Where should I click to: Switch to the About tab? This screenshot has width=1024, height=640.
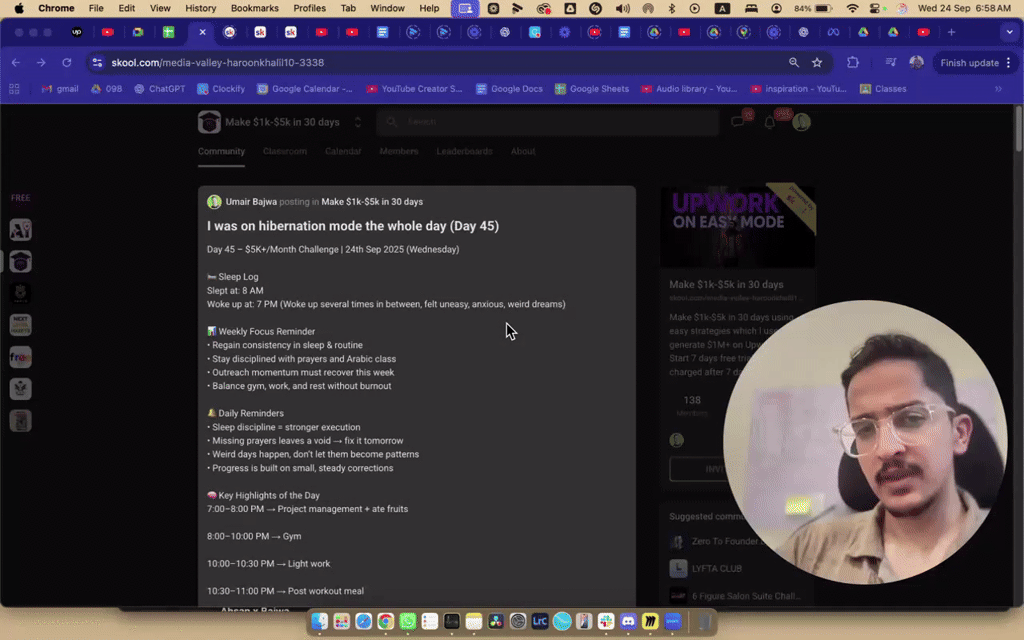coord(523,151)
